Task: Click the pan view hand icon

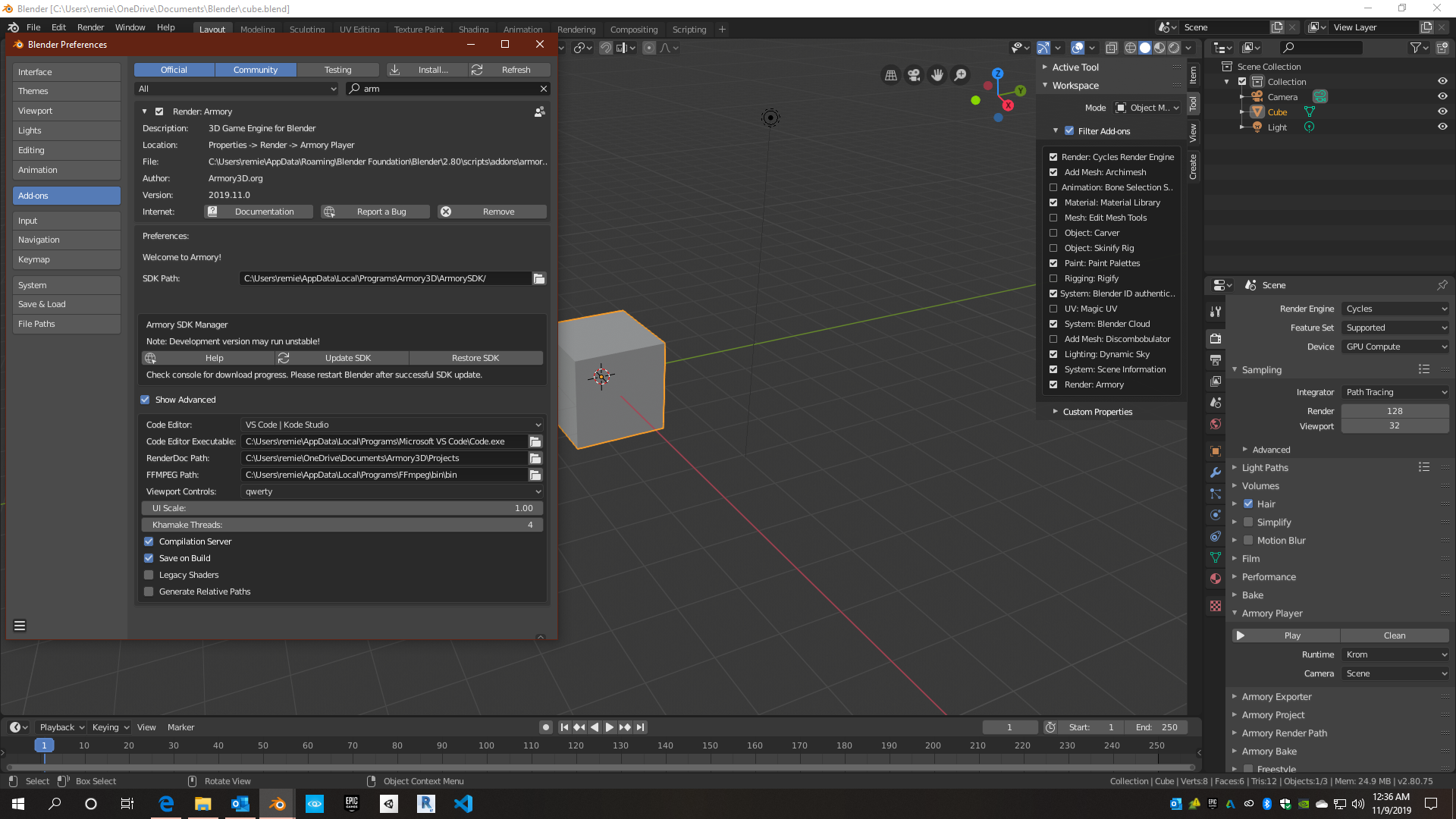Action: pyautogui.click(x=937, y=75)
